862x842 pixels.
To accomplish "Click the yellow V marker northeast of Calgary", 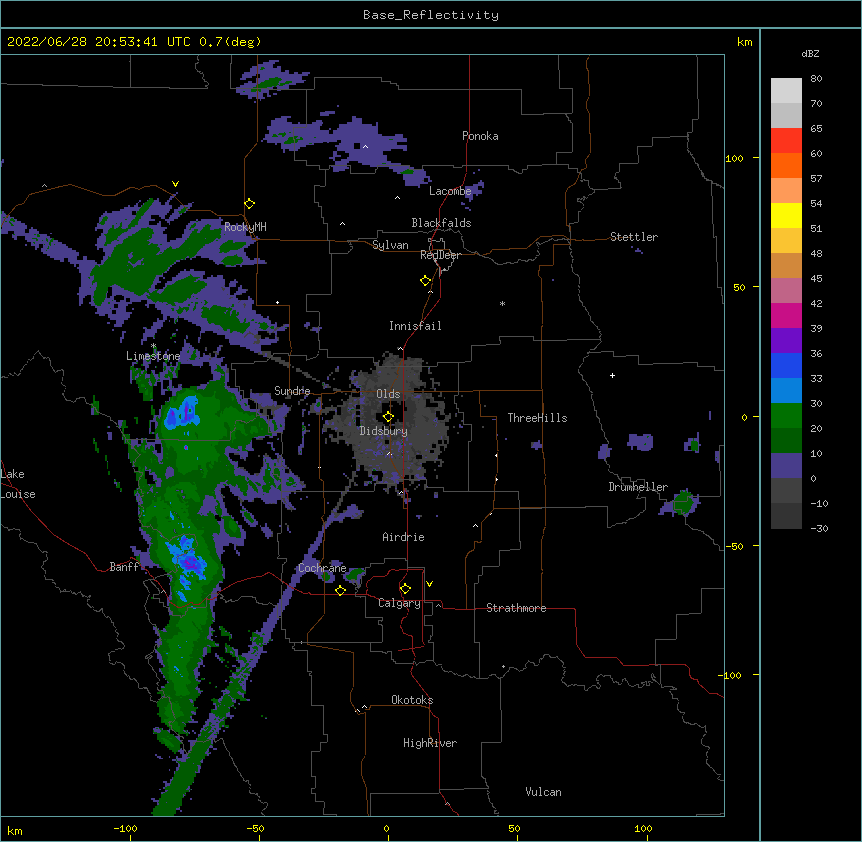I will pos(429,584).
